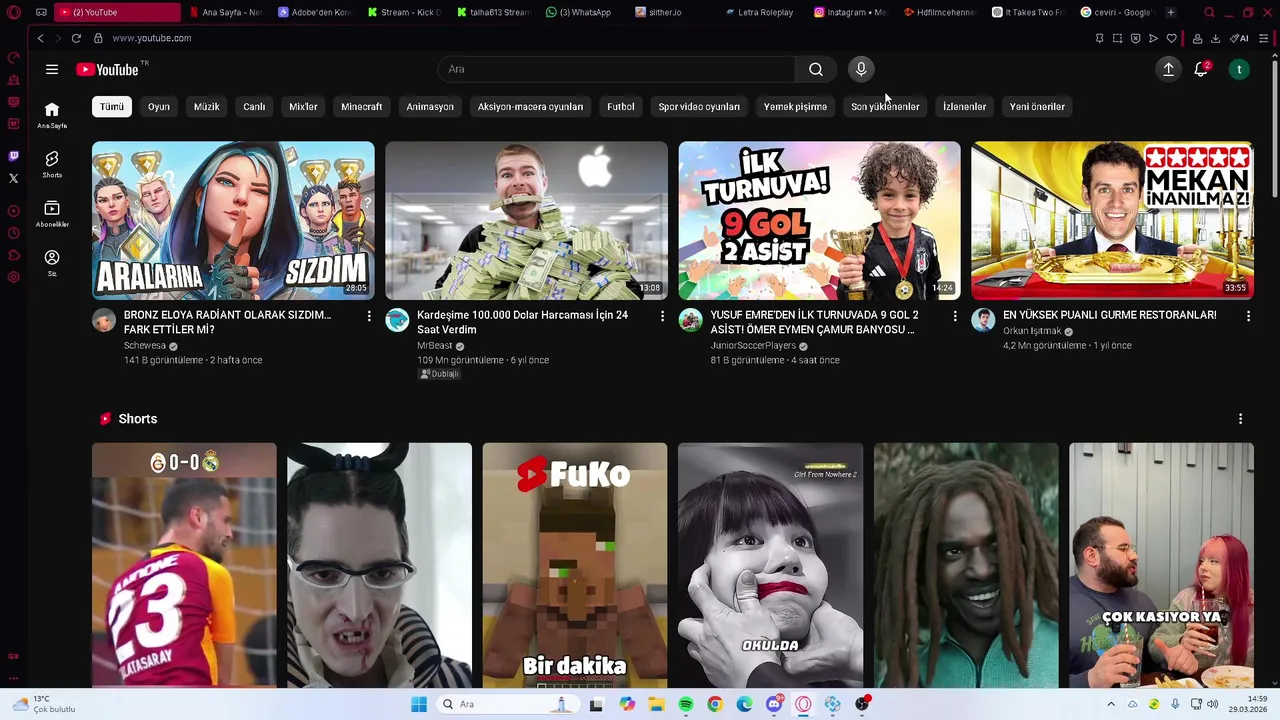1280x720 pixels.
Task: Open options for Kardeşime 100.000 Dolar video
Action: tap(662, 316)
